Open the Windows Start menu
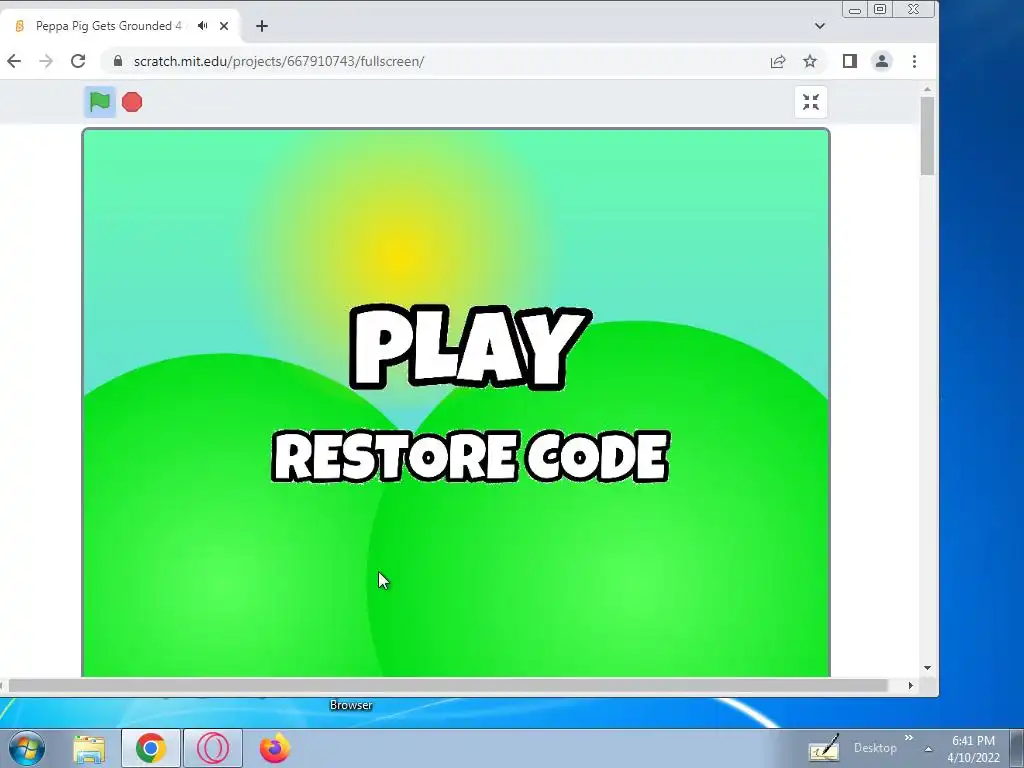The height and width of the screenshot is (768, 1024). pos(26,748)
